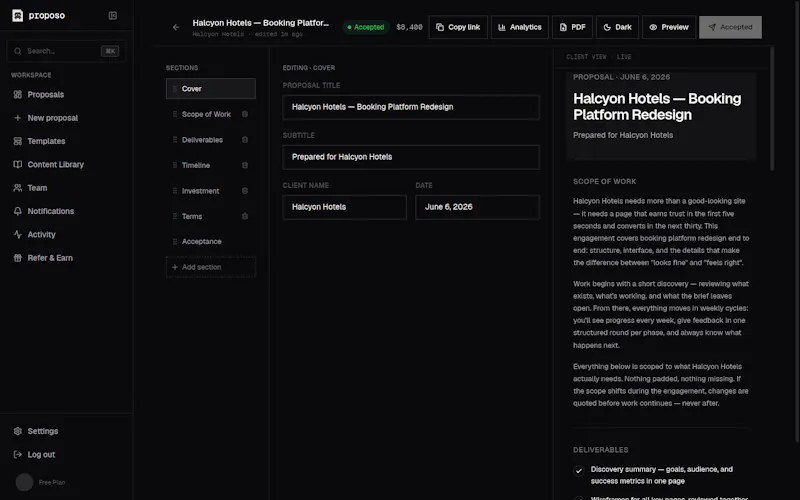Select the Scope of Work section
Image resolution: width=800 pixels, height=500 pixels.
point(206,114)
